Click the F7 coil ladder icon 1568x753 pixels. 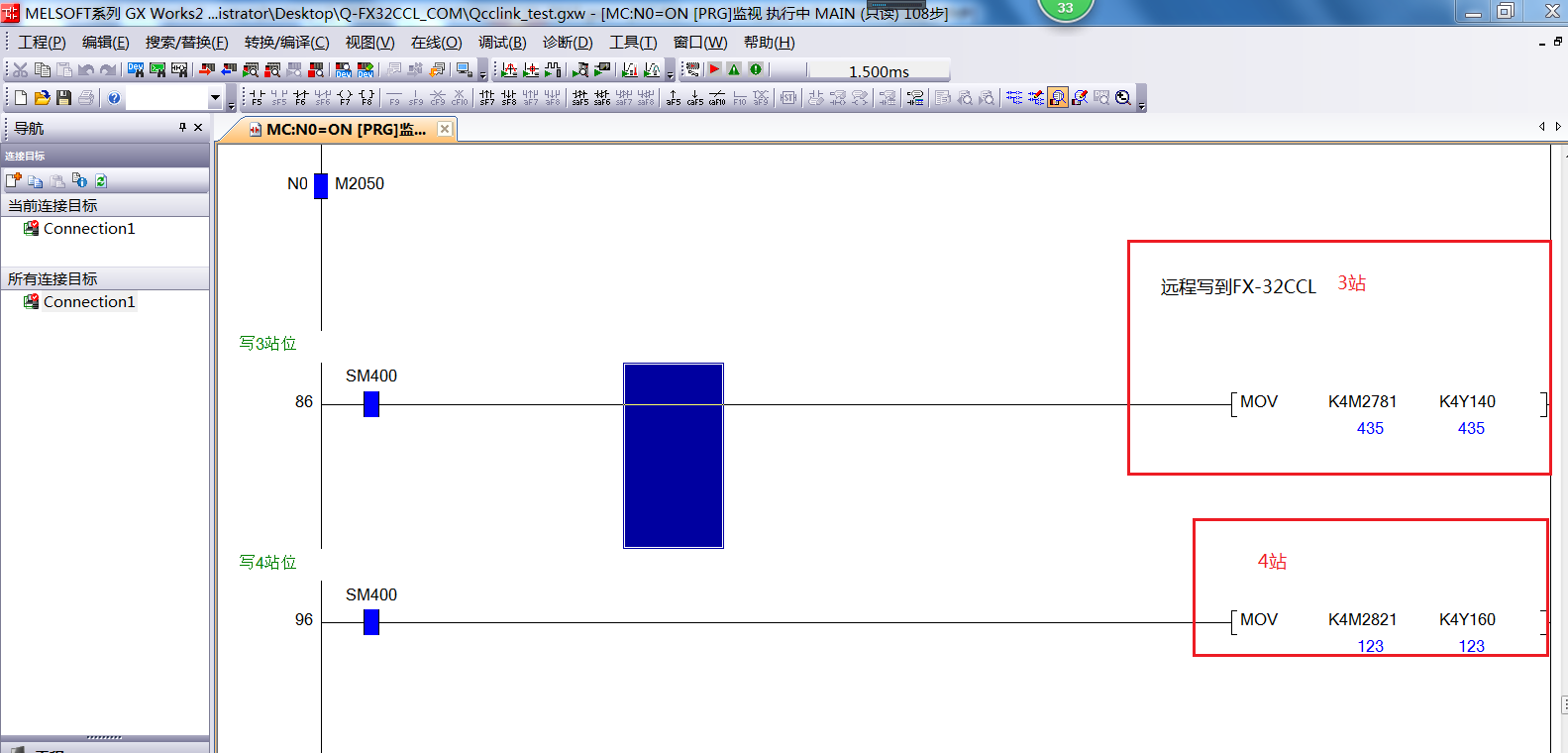[344, 97]
